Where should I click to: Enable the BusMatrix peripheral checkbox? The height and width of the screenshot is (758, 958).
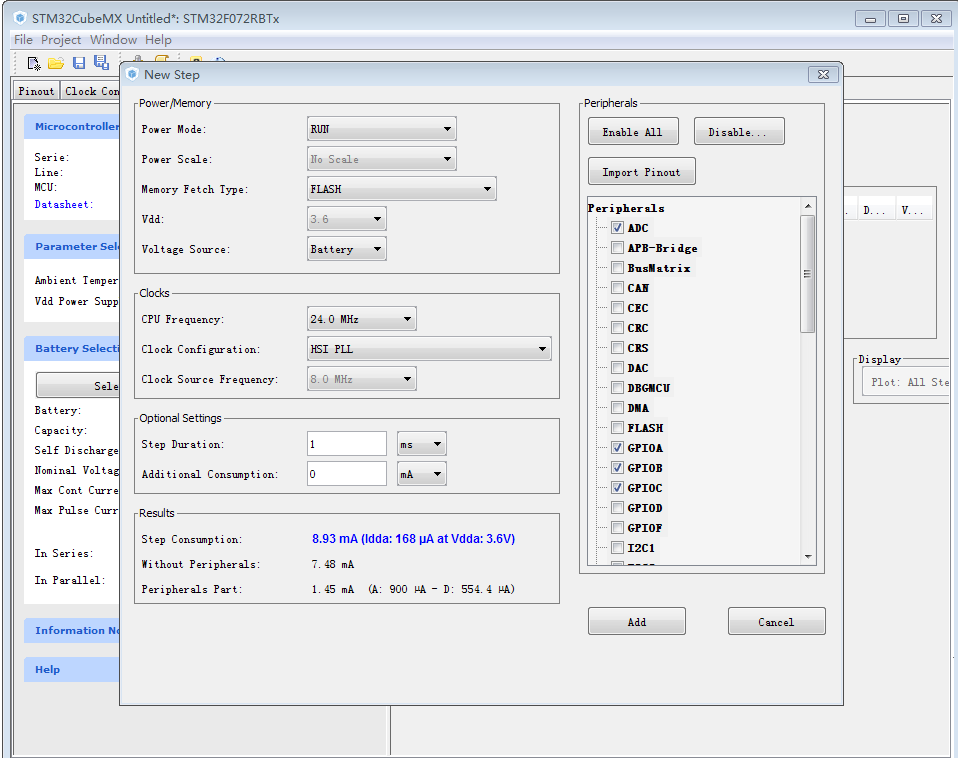coord(617,268)
